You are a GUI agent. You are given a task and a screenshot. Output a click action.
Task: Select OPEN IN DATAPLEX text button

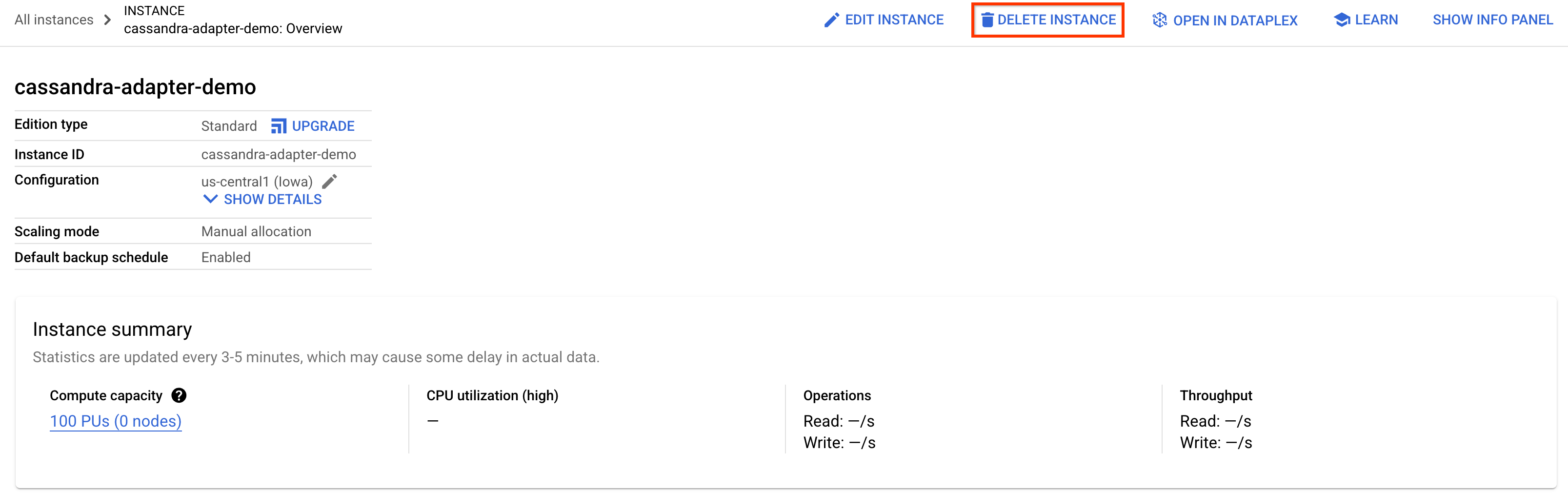pyautogui.click(x=1234, y=21)
